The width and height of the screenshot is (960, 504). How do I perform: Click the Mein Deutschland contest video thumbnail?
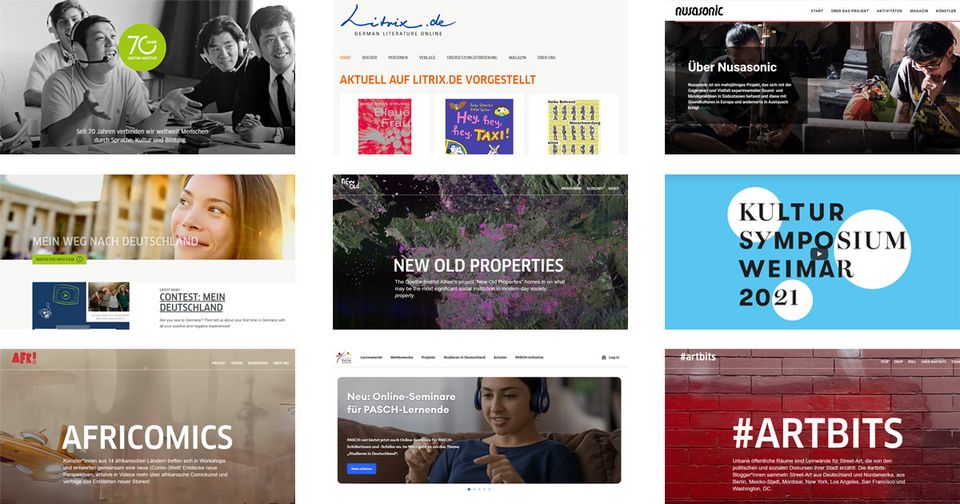pyautogui.click(x=59, y=306)
